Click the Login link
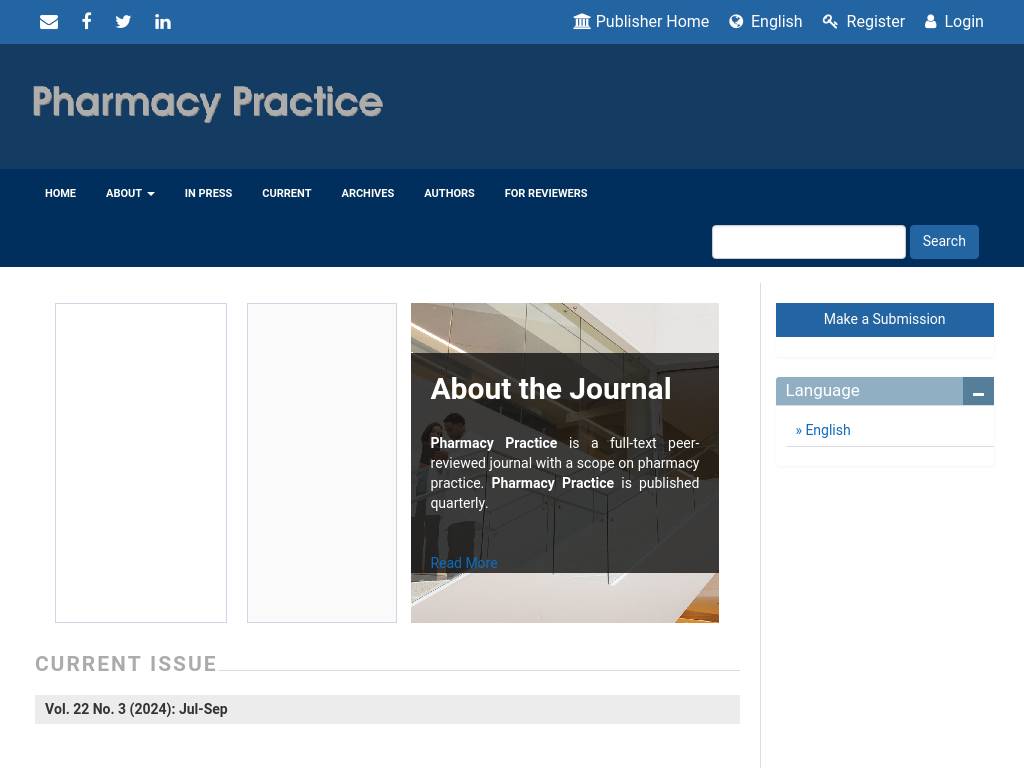The width and height of the screenshot is (1024, 768). (954, 22)
